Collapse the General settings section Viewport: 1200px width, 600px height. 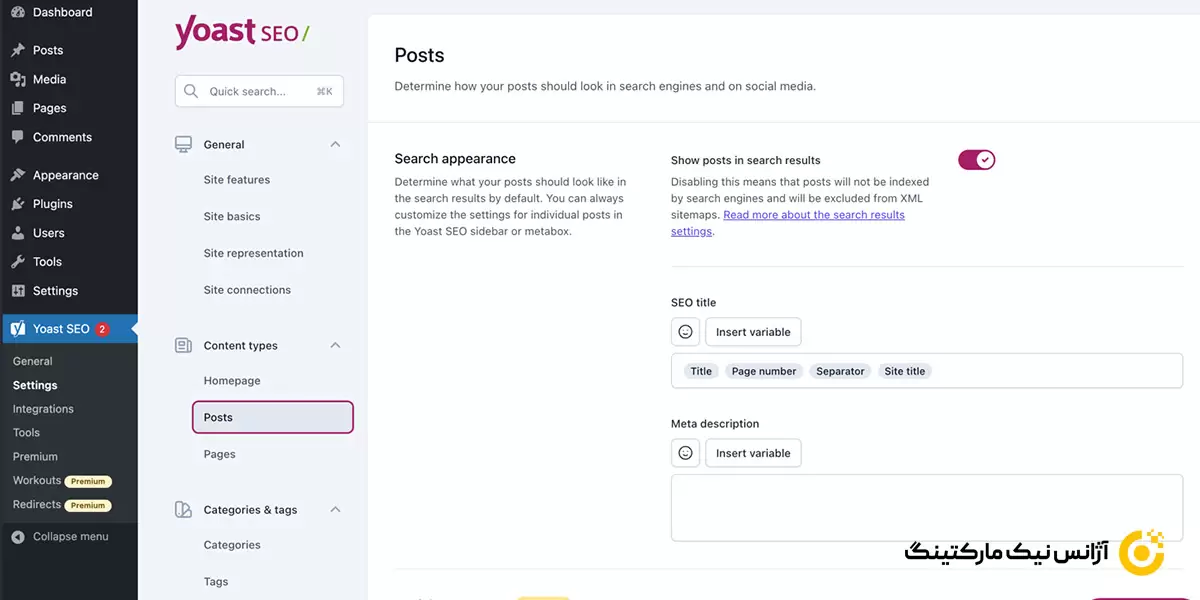pyautogui.click(x=335, y=145)
